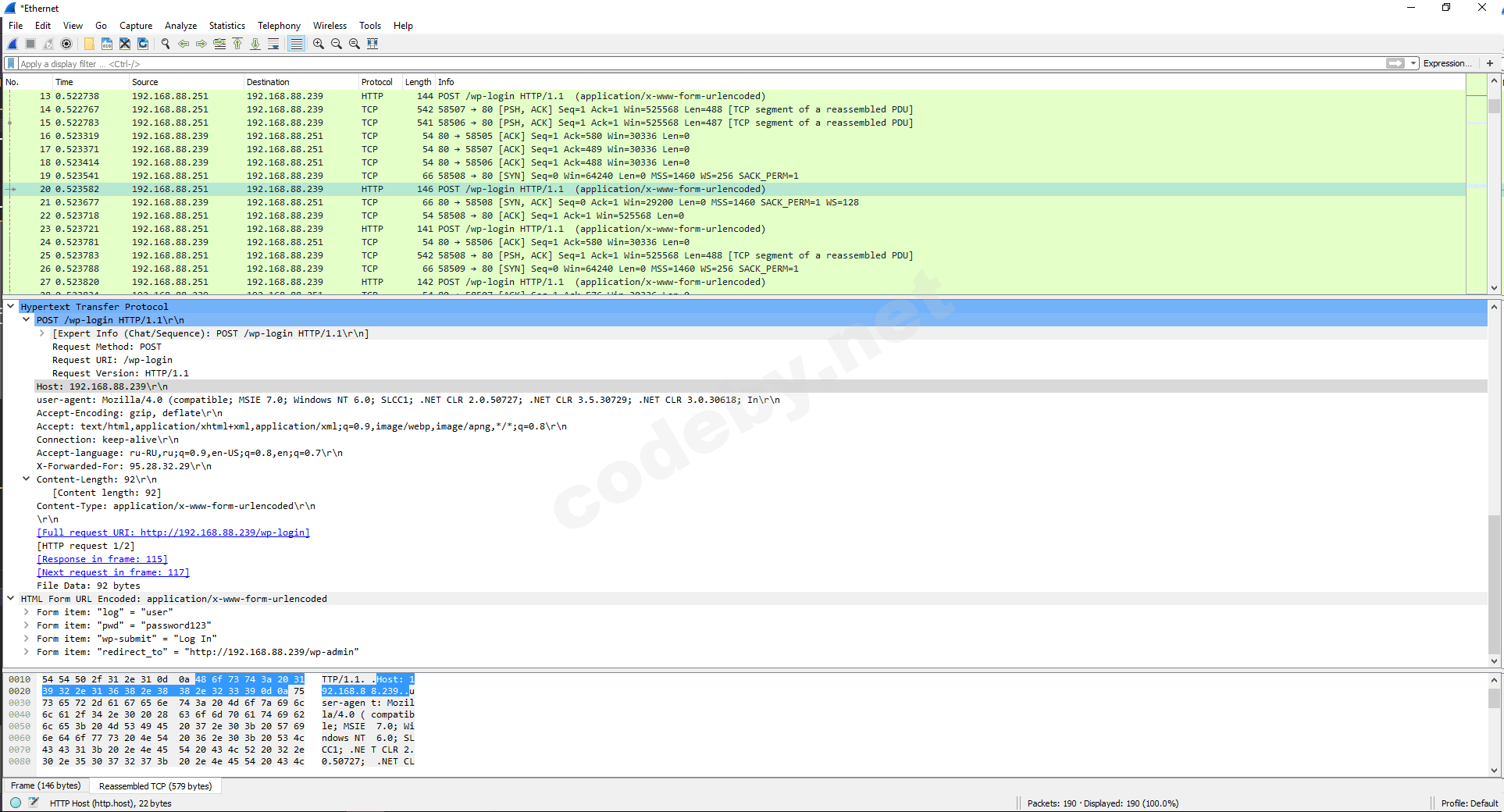Image resolution: width=1504 pixels, height=812 pixels.
Task: Open the Statistics menu
Action: pyautogui.click(x=227, y=26)
